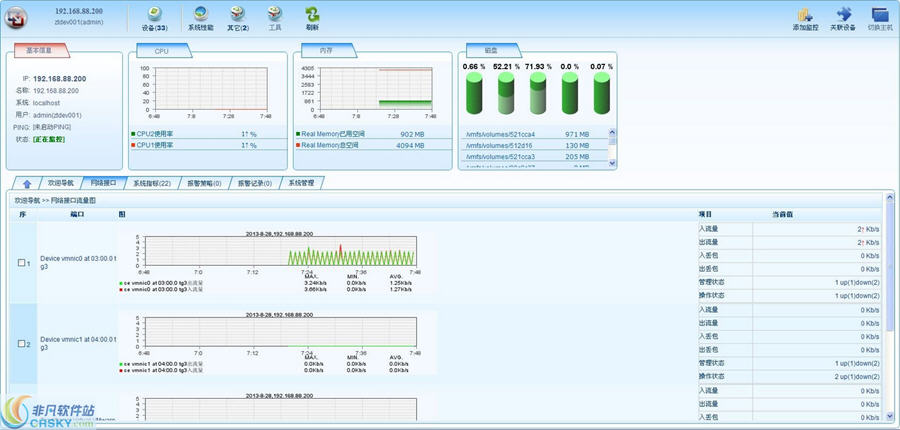Switch to the 报警记录(0) tab
This screenshot has width=900, height=430.
point(254,183)
